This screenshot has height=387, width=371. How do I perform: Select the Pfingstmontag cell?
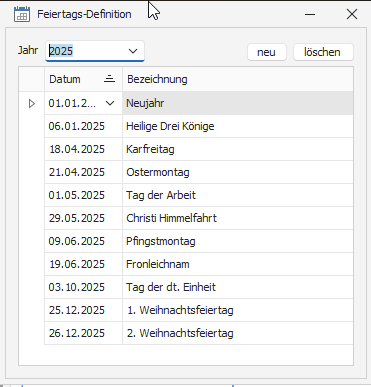pyautogui.click(x=238, y=241)
